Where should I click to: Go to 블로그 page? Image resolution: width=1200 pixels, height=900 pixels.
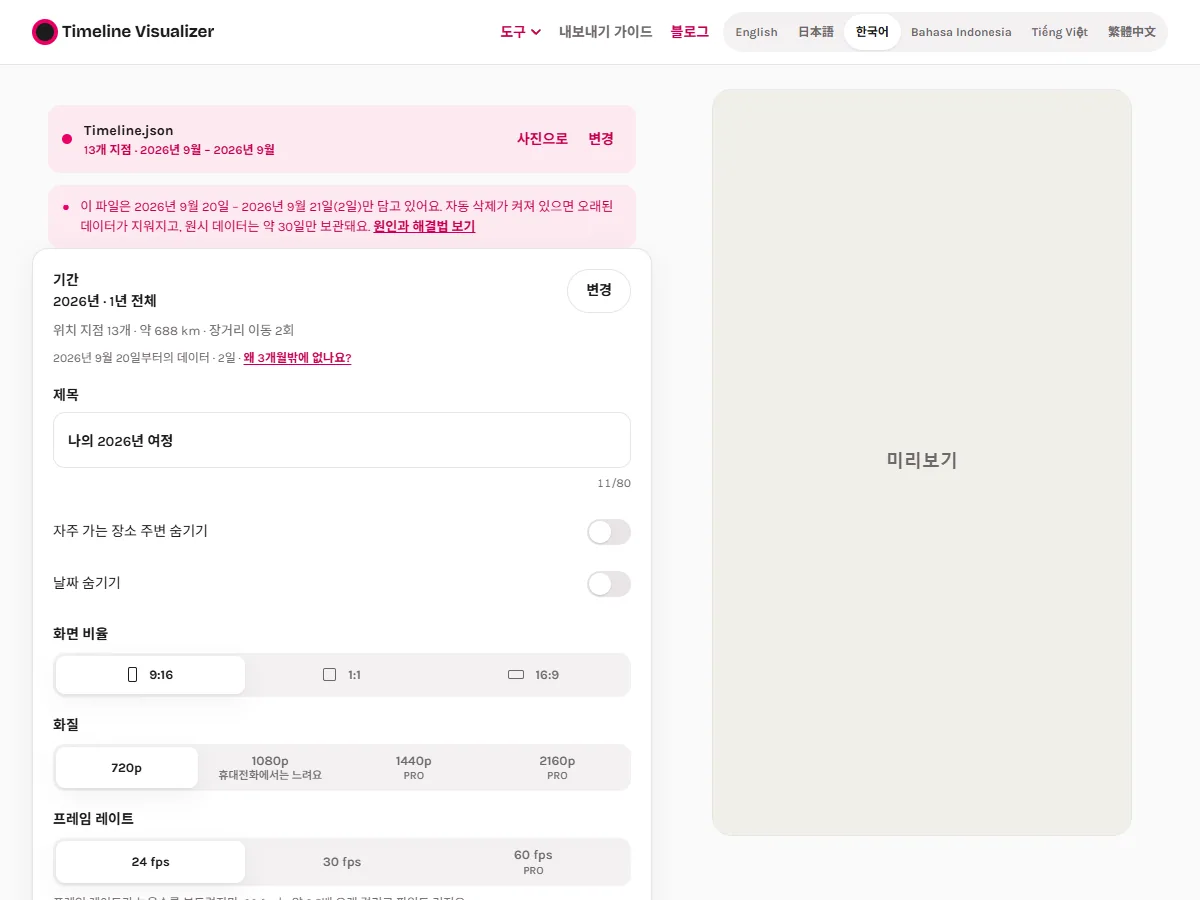tap(690, 32)
